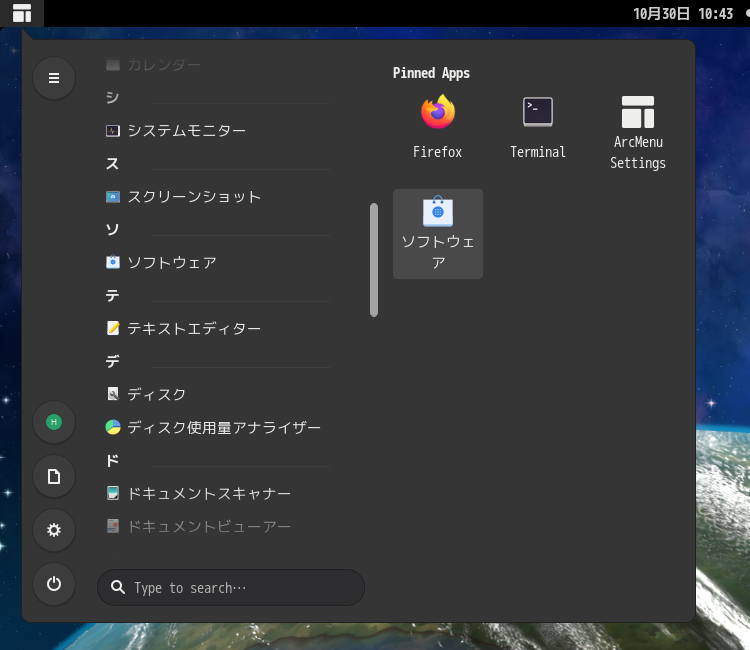Click the カレンダー icon at list top
This screenshot has height=650, width=750.
coord(113,65)
